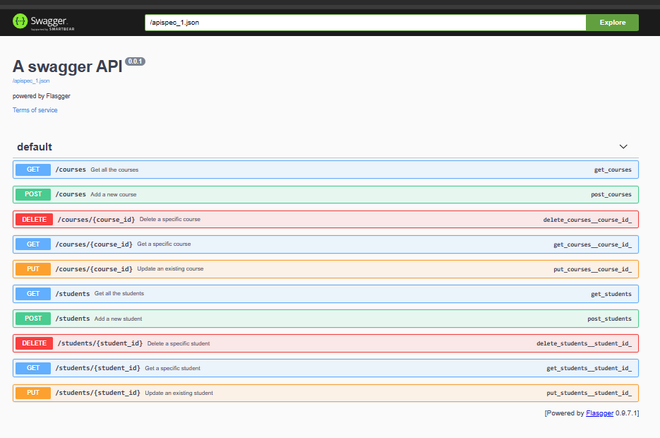Click 'Get all the courses' description
The image size is (660, 438).
pos(114,170)
